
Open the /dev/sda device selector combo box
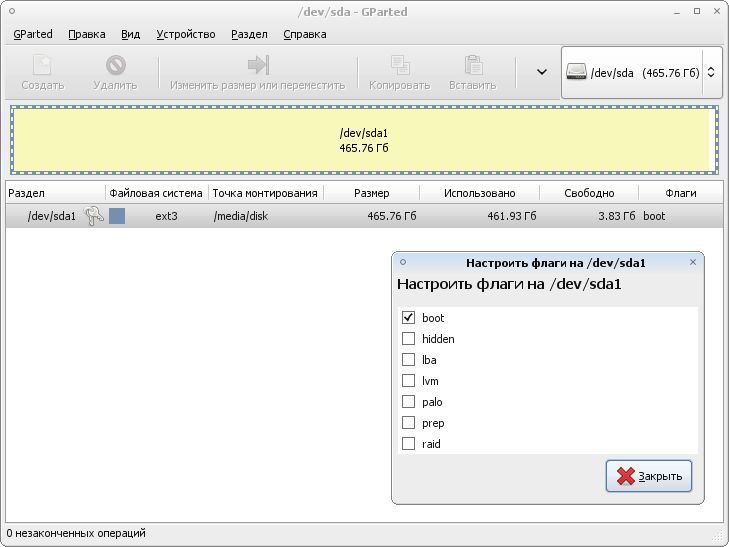642,72
